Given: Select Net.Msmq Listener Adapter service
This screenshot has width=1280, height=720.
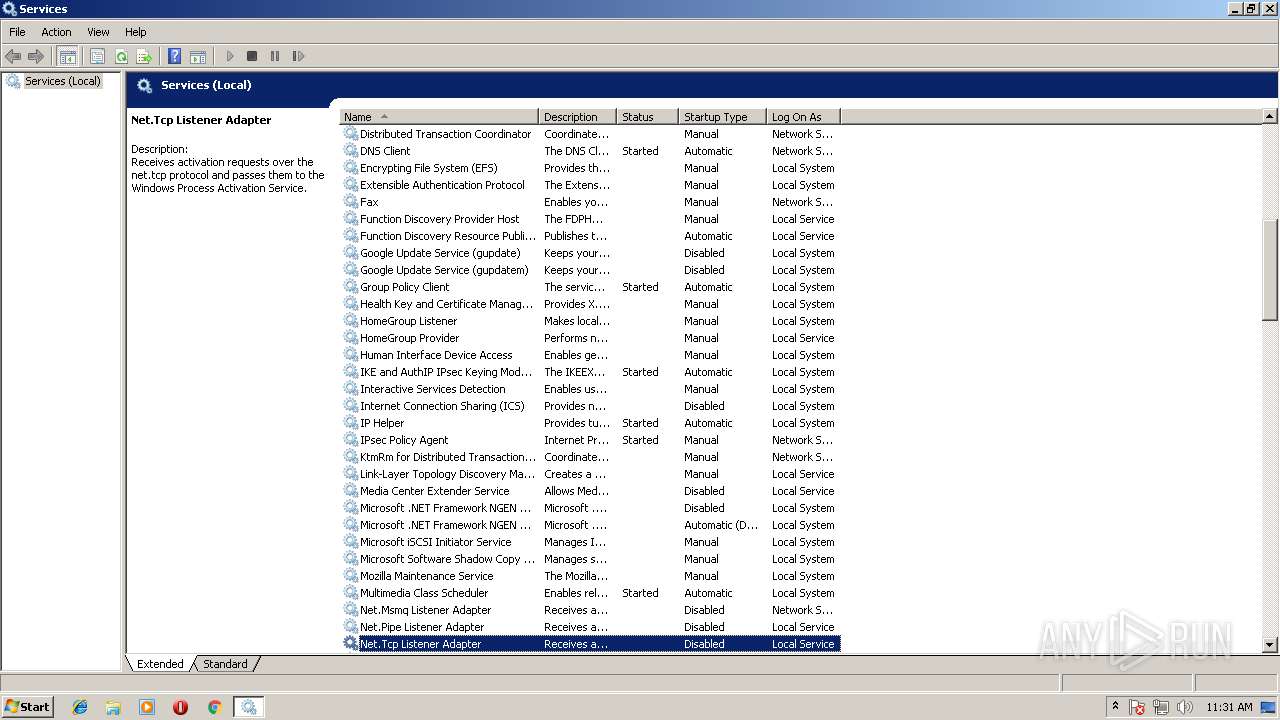Looking at the screenshot, I should click(590, 610).
